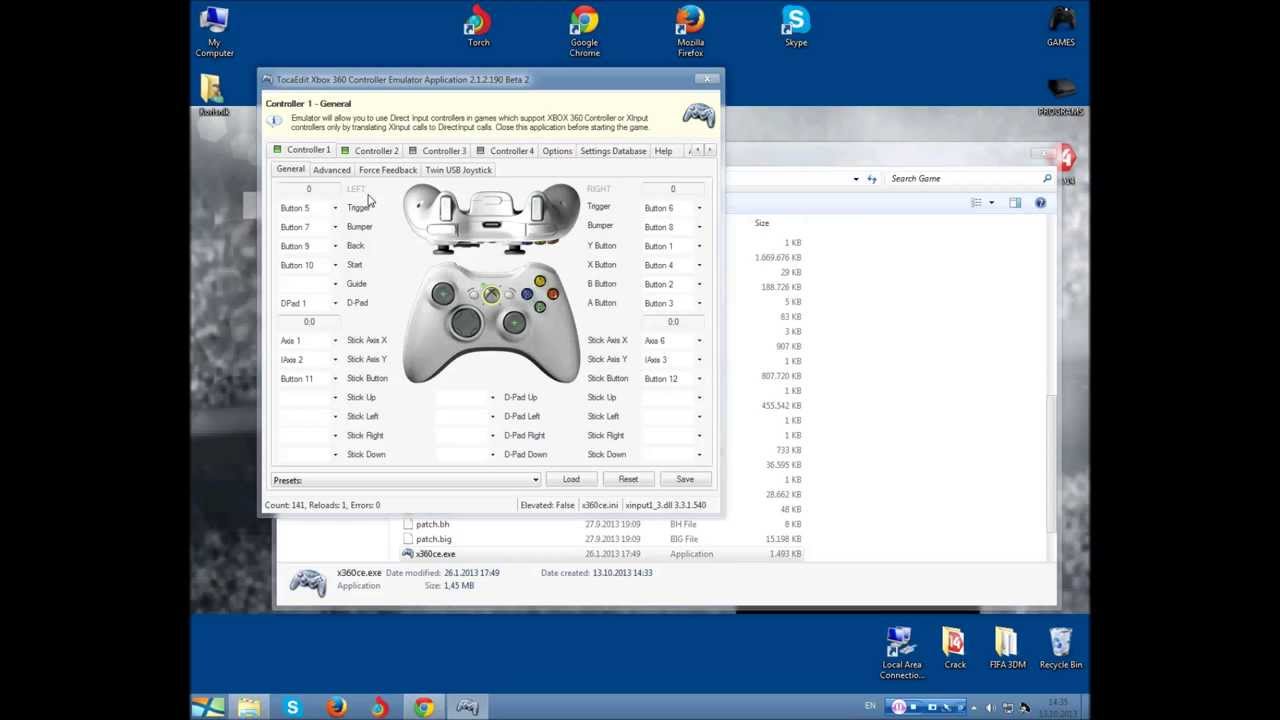This screenshot has height=720, width=1280.
Task: Switch to Controller 2 tab
Action: point(370,151)
